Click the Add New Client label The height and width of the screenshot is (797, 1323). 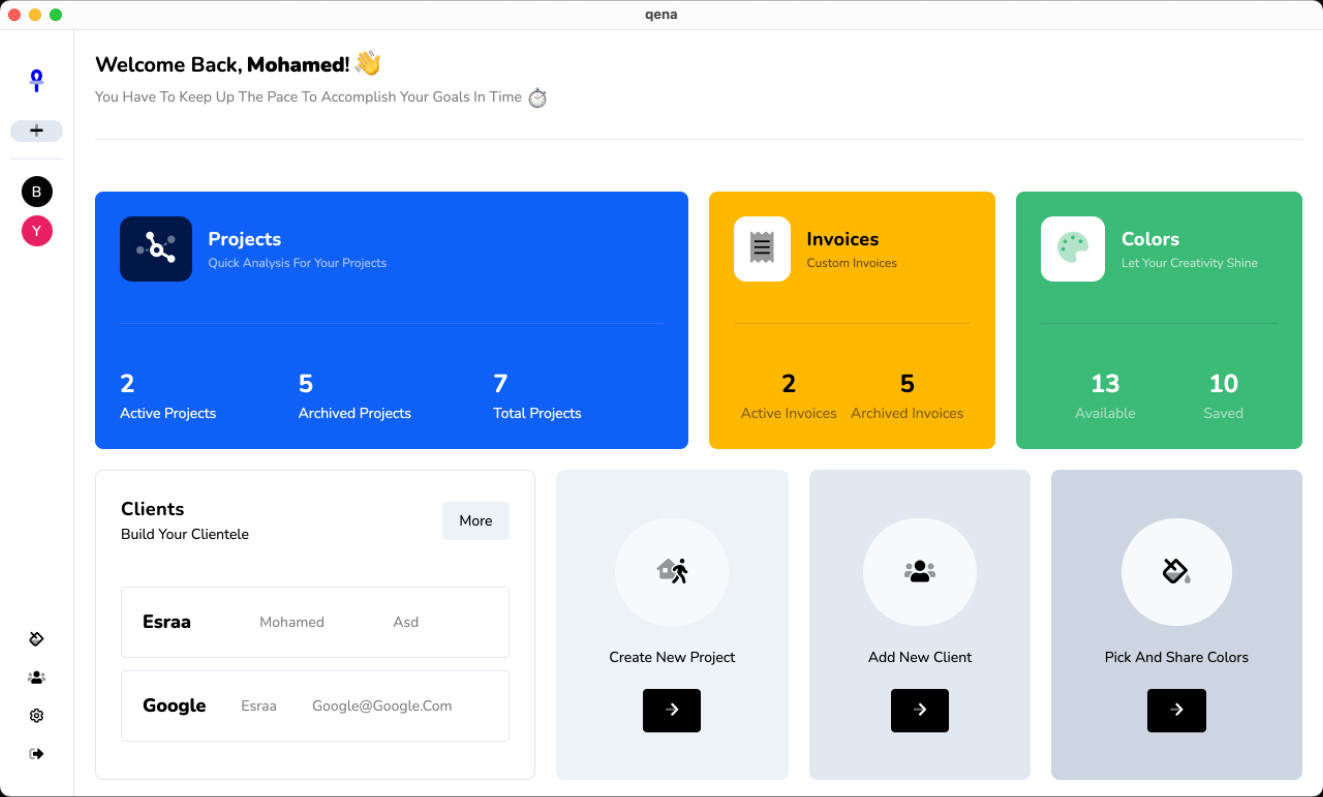coord(920,657)
